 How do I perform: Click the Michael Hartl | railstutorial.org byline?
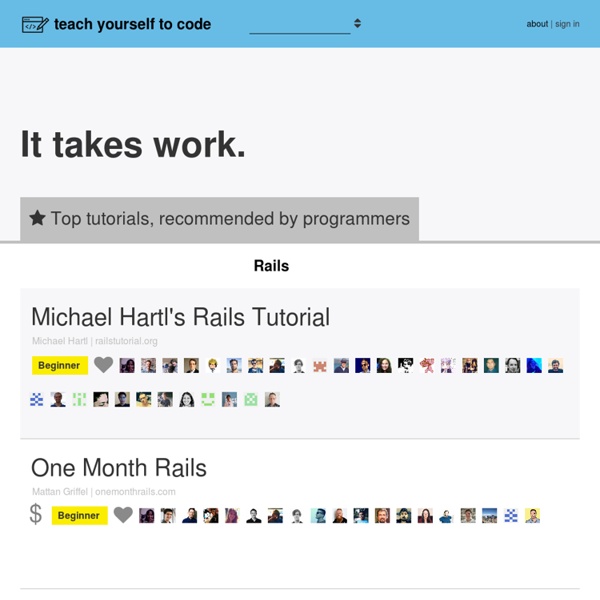(x=95, y=341)
